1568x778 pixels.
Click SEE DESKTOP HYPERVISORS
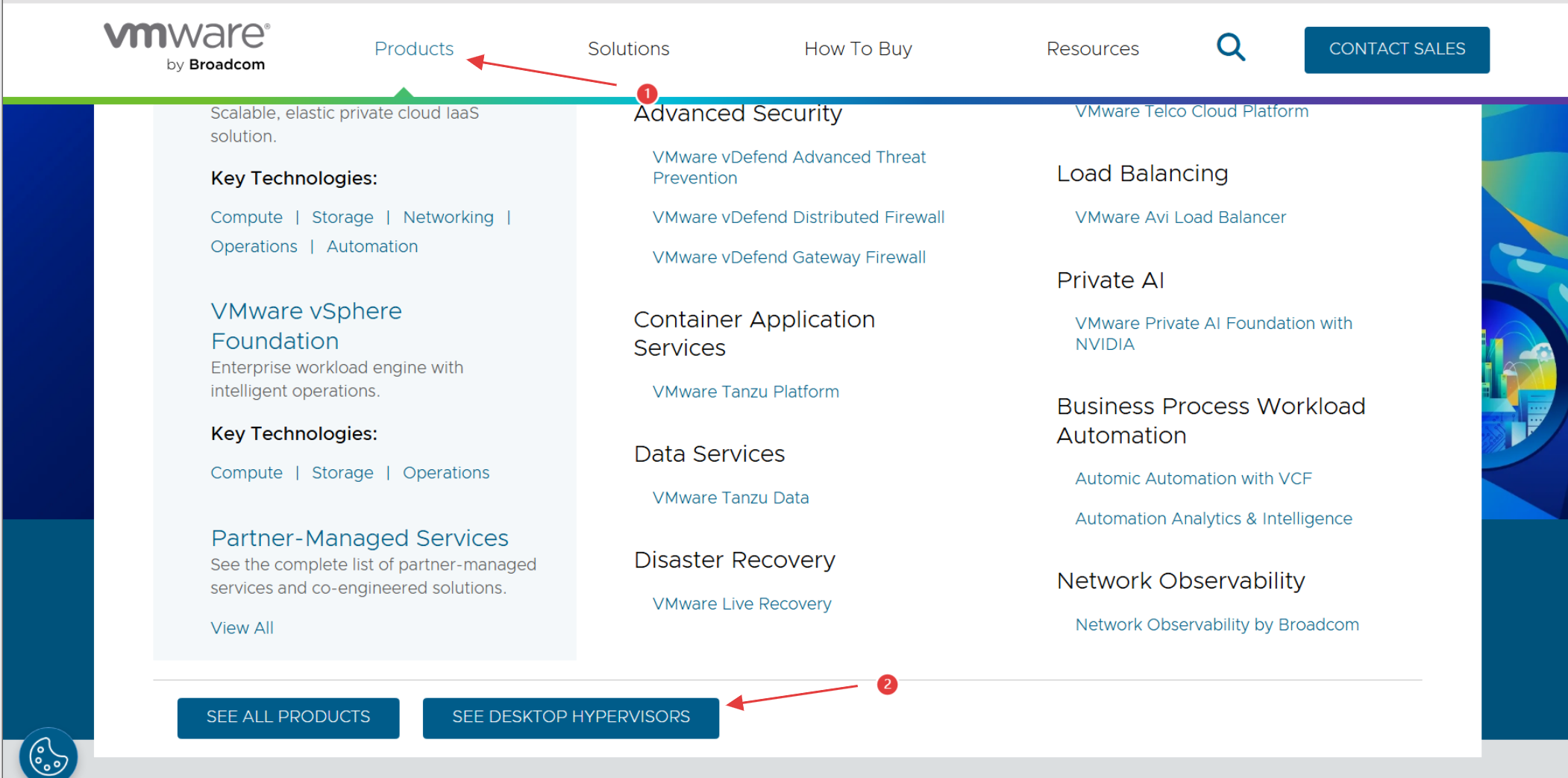pyautogui.click(x=570, y=717)
